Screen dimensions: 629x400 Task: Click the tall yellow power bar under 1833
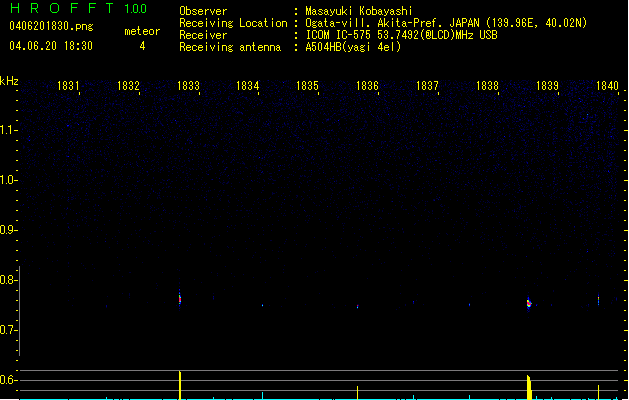[x=180, y=385]
